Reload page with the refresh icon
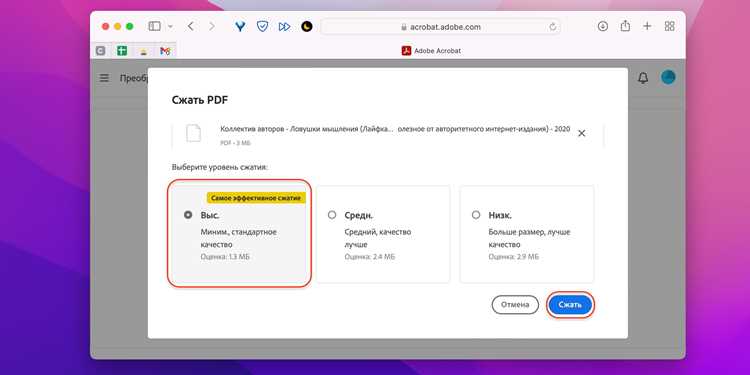This screenshot has width=750, height=375. (553, 27)
